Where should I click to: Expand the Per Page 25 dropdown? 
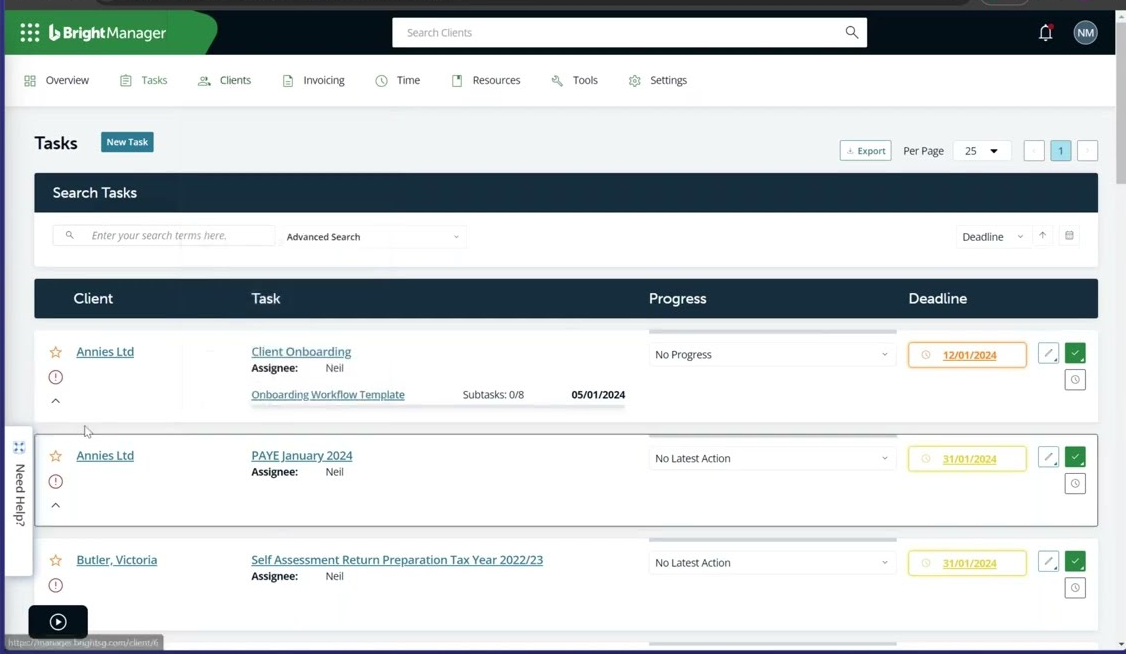(x=981, y=151)
